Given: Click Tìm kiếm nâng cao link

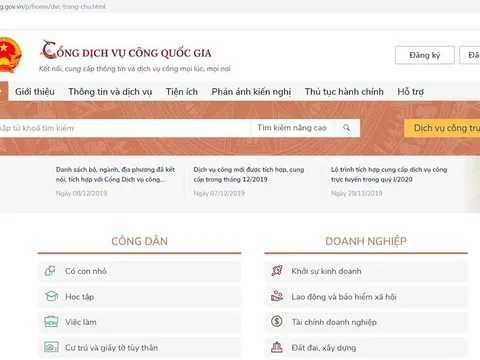Looking at the screenshot, I should pyautogui.click(x=292, y=128).
